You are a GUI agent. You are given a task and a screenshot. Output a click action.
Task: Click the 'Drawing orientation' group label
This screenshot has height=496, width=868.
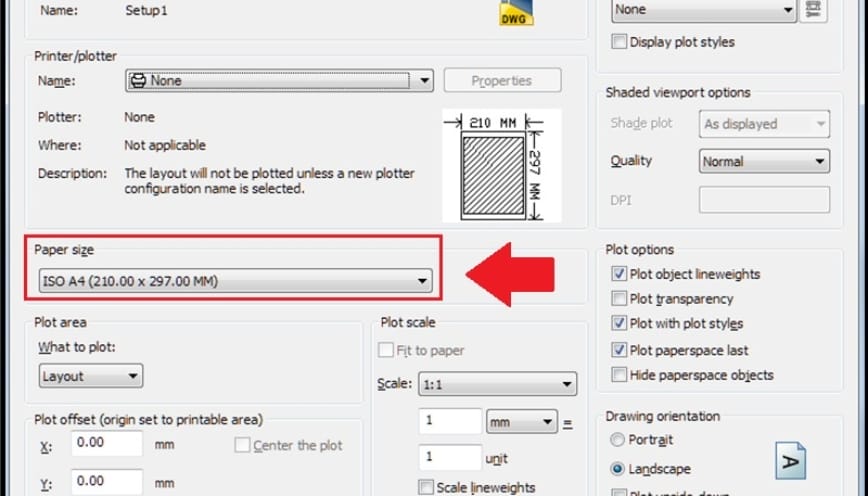click(663, 416)
